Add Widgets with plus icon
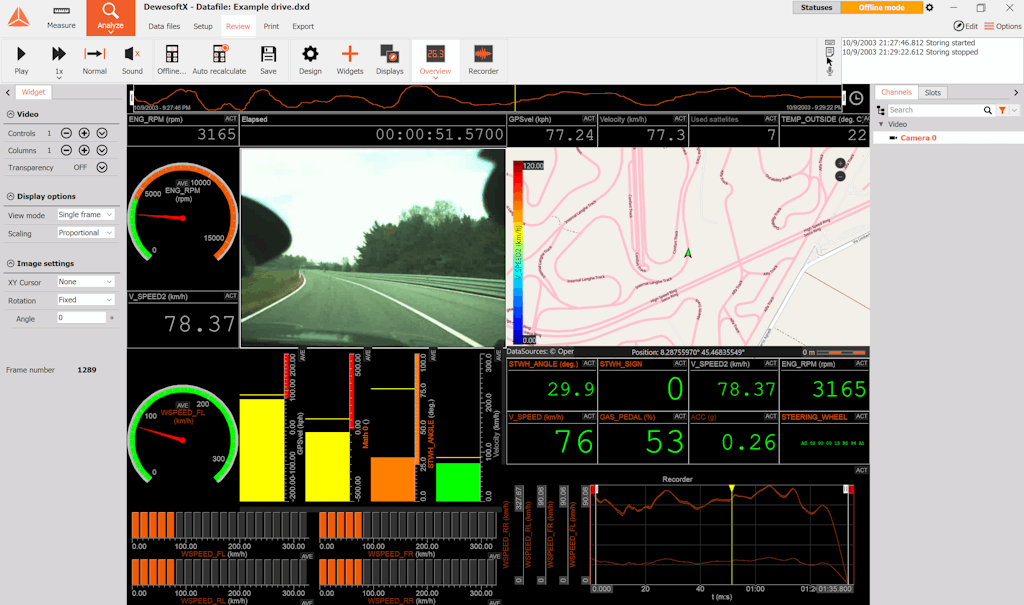Image resolution: width=1024 pixels, height=605 pixels. coord(350,60)
